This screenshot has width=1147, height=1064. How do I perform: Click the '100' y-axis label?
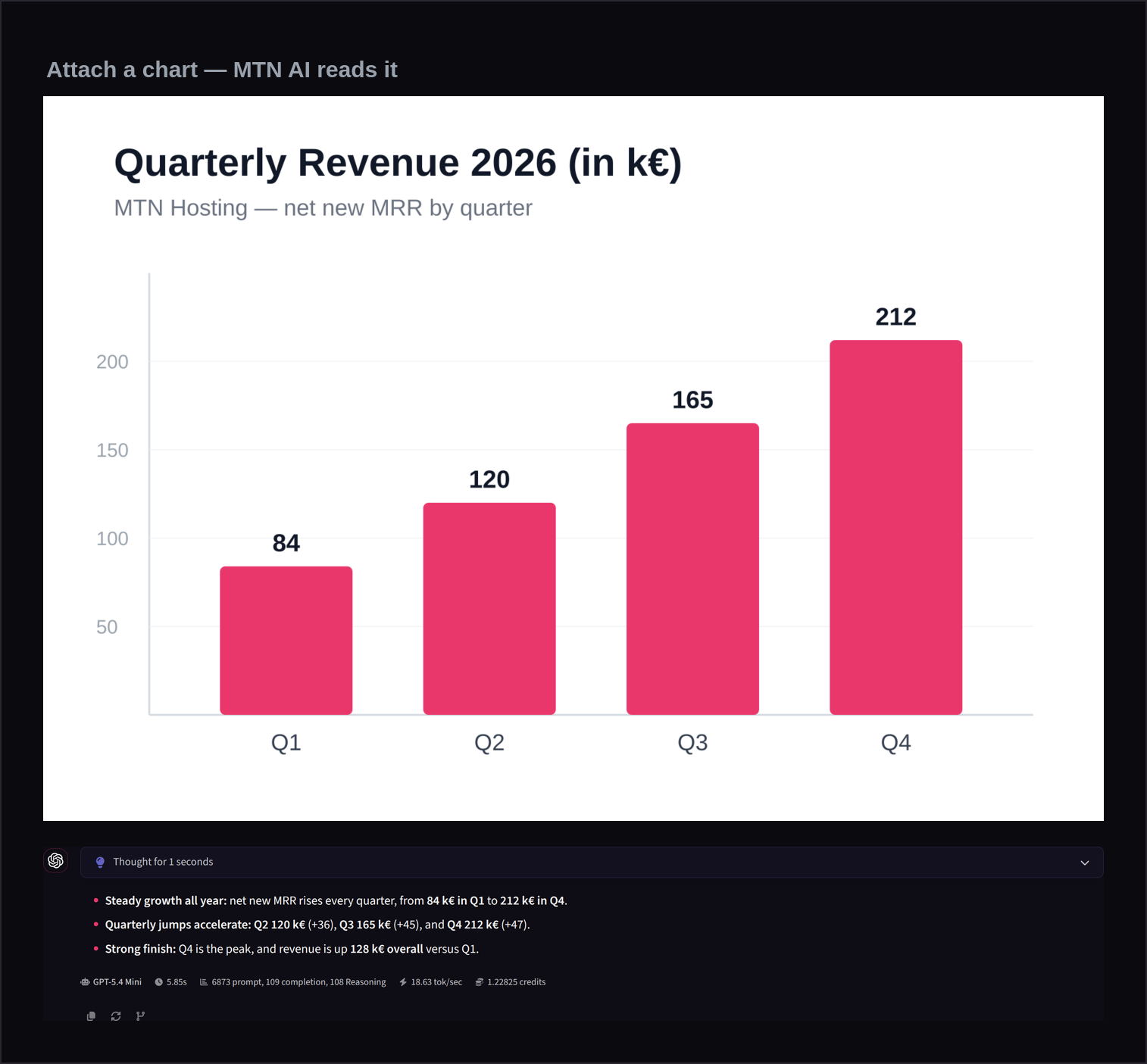click(x=112, y=538)
